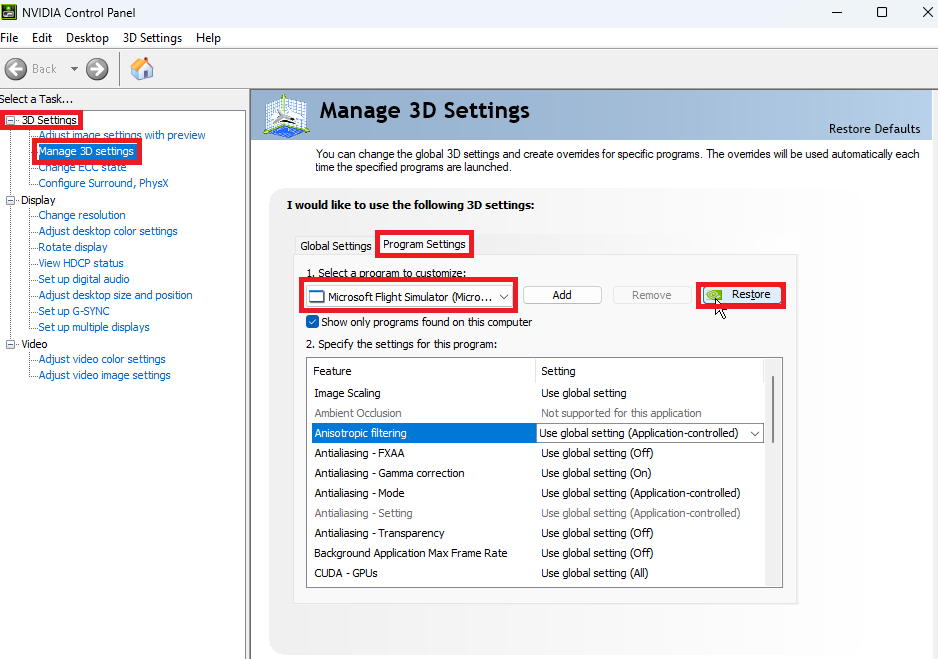This screenshot has width=938, height=659.
Task: Open the Desktop menu
Action: coord(87,38)
